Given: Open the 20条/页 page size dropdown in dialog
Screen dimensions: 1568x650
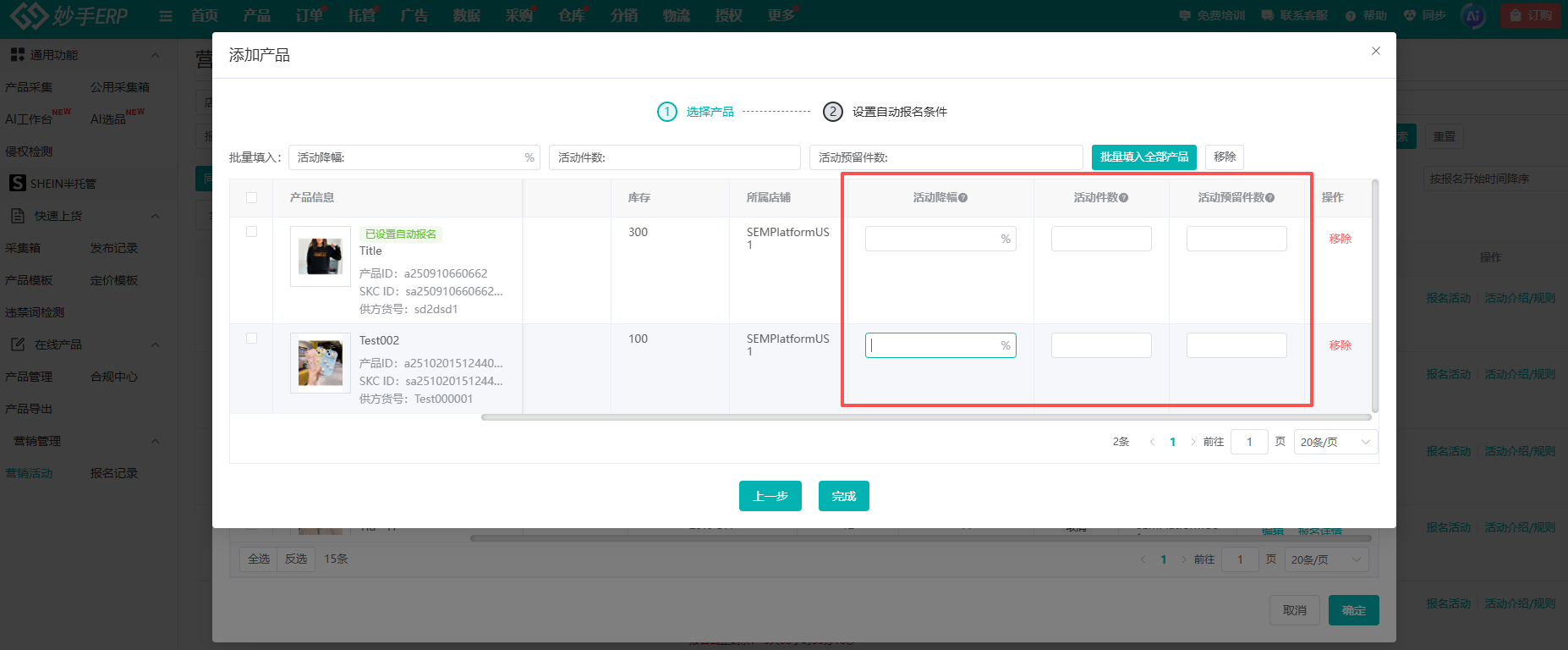Looking at the screenshot, I should [x=1335, y=442].
